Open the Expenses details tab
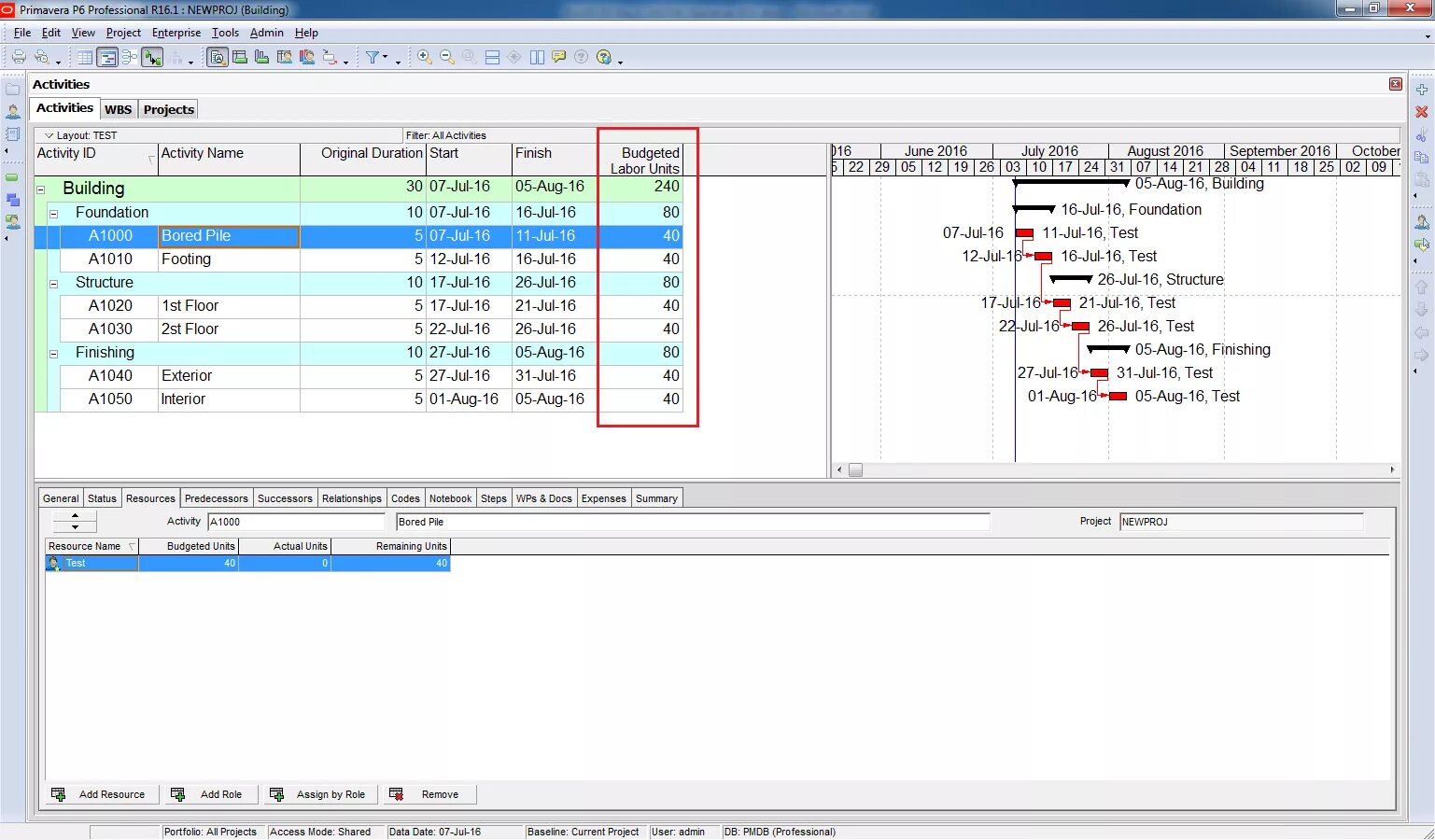Screen dimensions: 1435x840 click(x=604, y=498)
